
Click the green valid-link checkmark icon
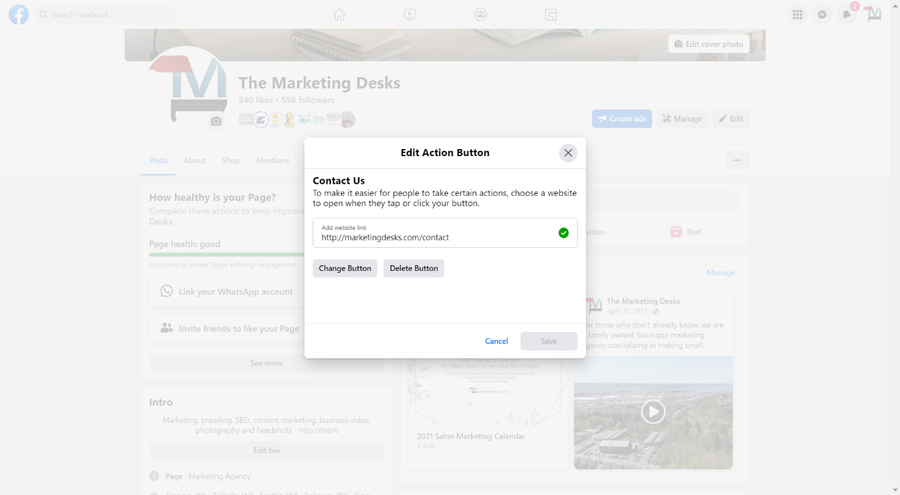click(x=564, y=233)
